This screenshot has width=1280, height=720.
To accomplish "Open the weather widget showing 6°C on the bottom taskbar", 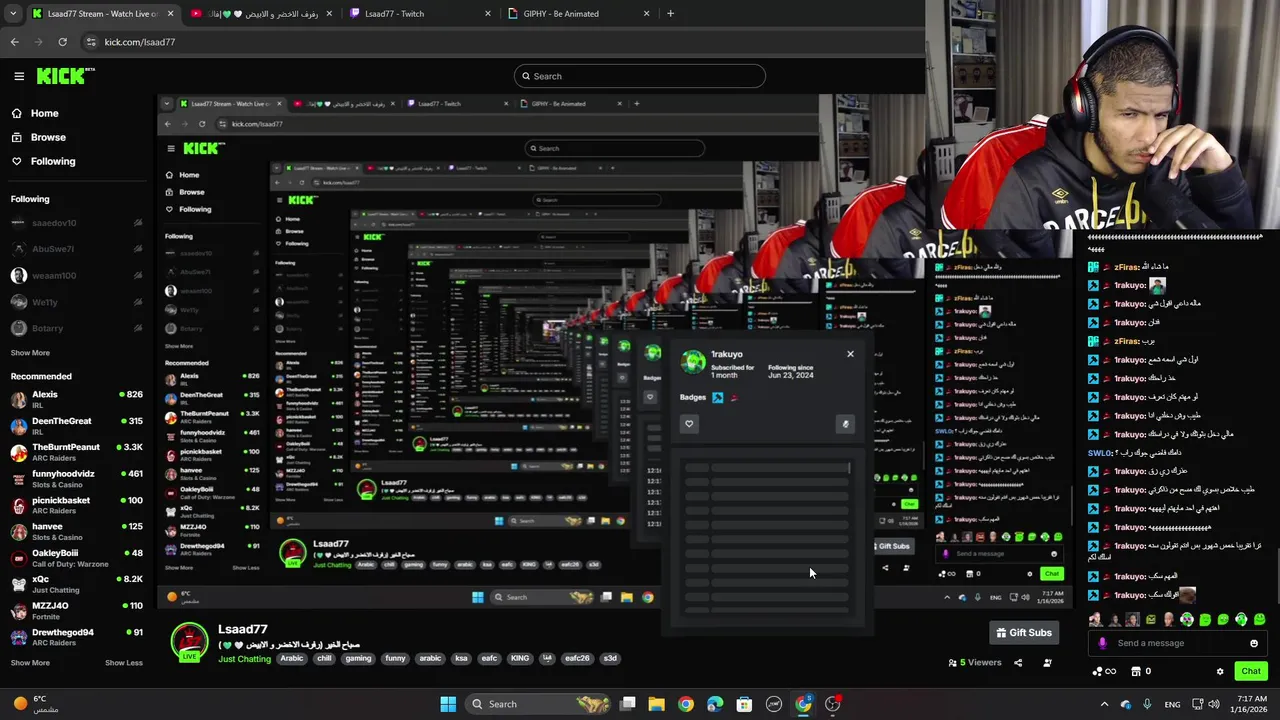I will coord(35,704).
